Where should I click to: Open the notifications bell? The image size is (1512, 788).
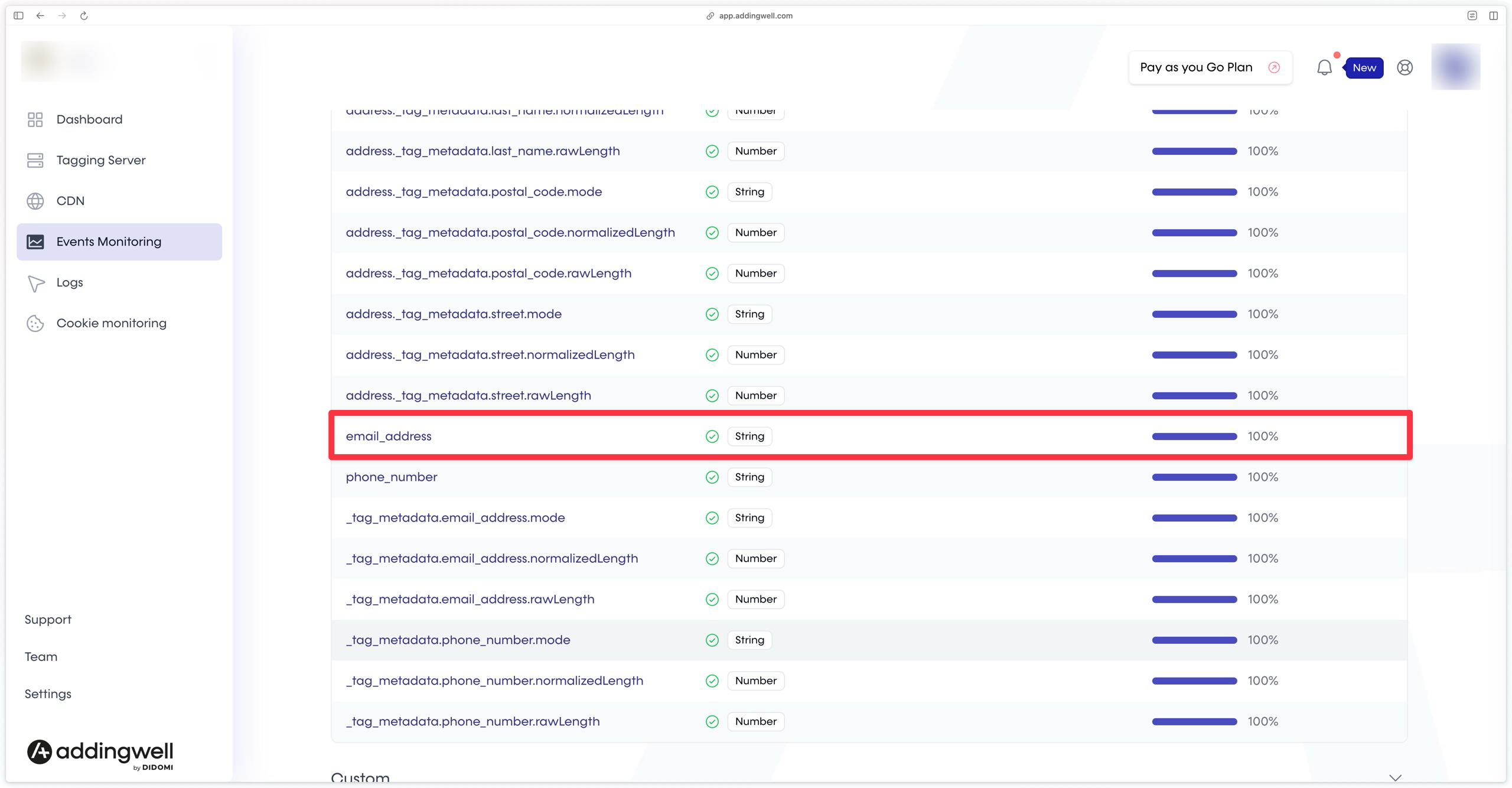pyautogui.click(x=1324, y=67)
